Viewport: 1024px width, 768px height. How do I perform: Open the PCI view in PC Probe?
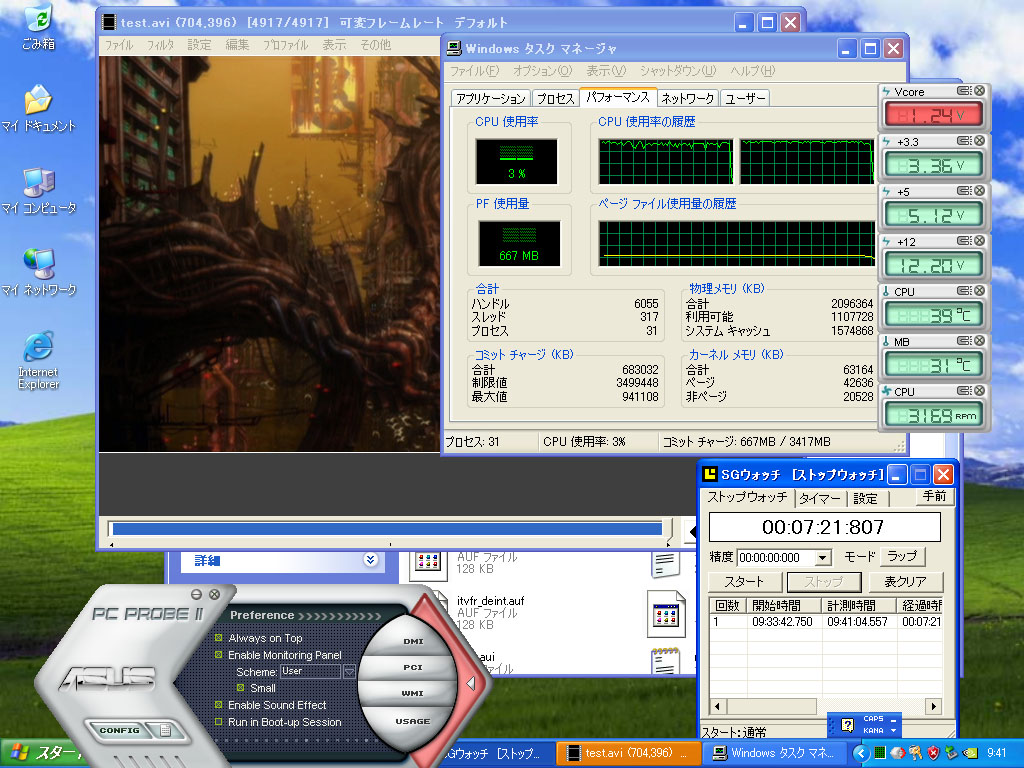413,667
